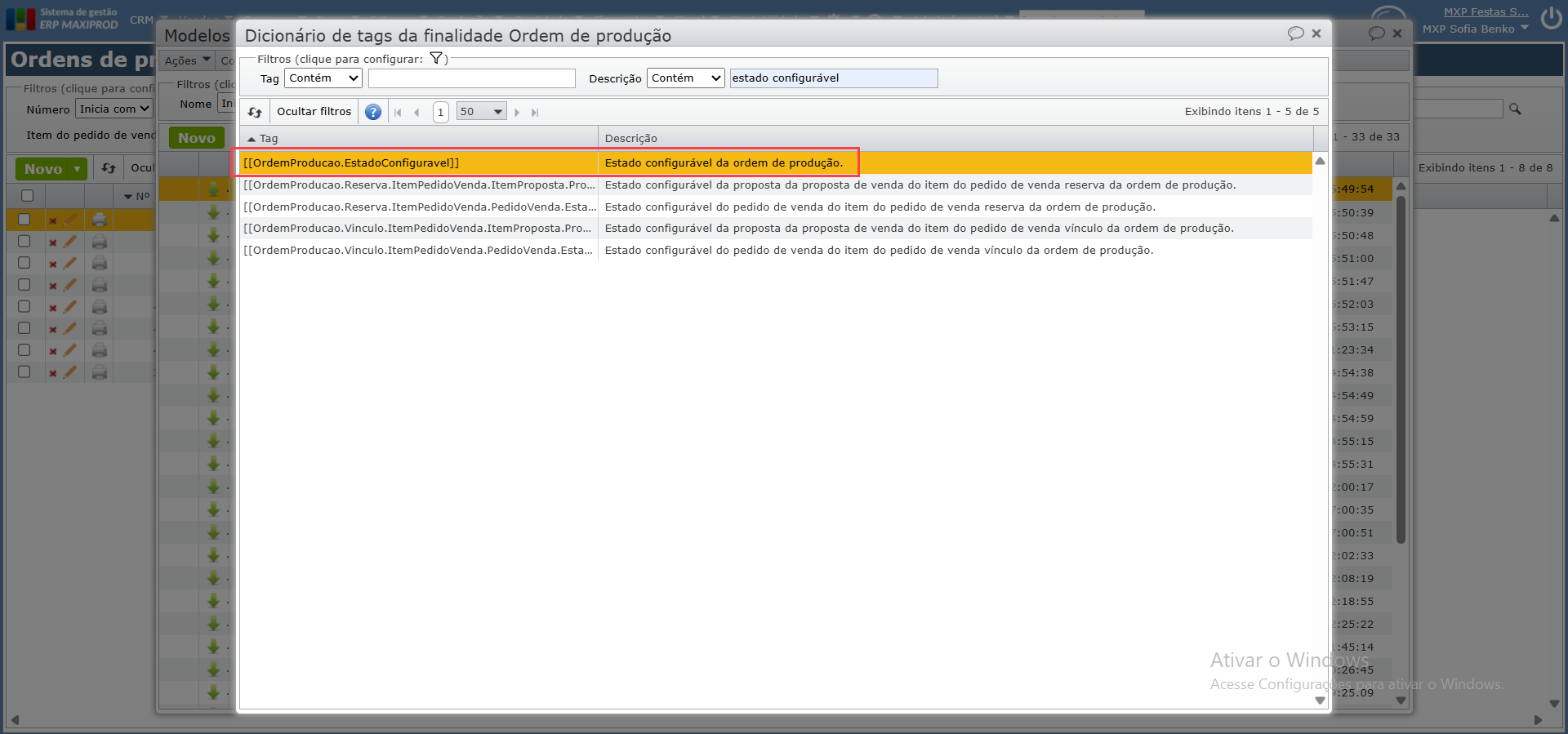Click the power logout icon
Screen dimensions: 1568x734
[x=1552, y=18]
